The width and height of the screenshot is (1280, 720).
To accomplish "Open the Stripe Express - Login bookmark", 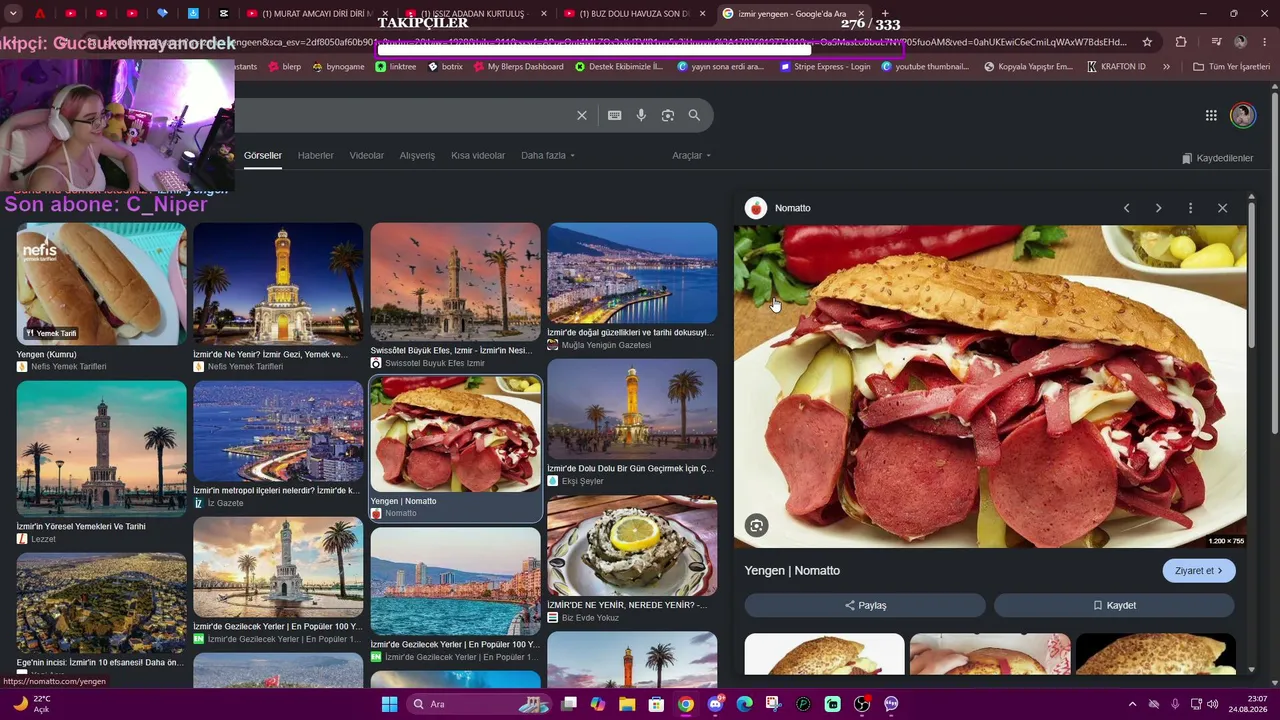I will tap(825, 67).
